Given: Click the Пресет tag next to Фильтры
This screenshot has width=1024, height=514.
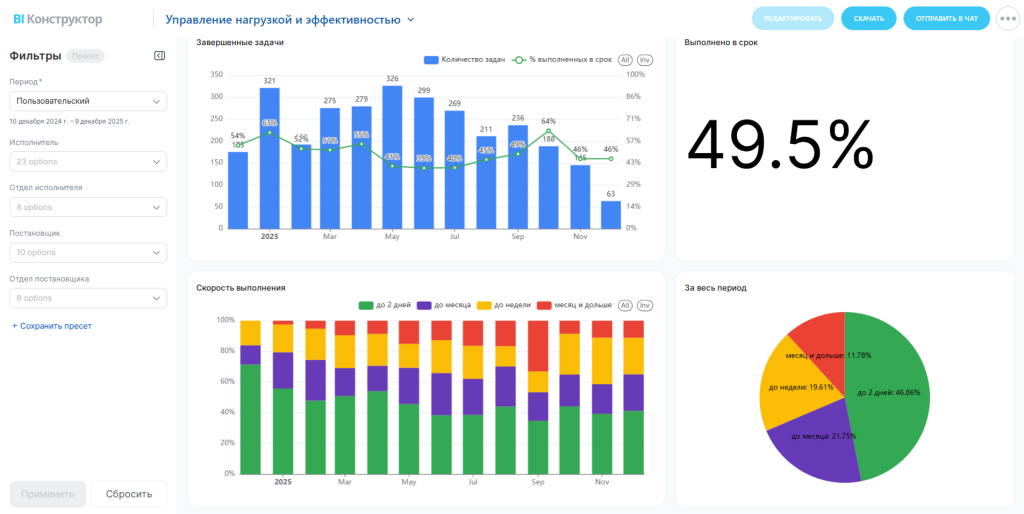Looking at the screenshot, I should 86,56.
